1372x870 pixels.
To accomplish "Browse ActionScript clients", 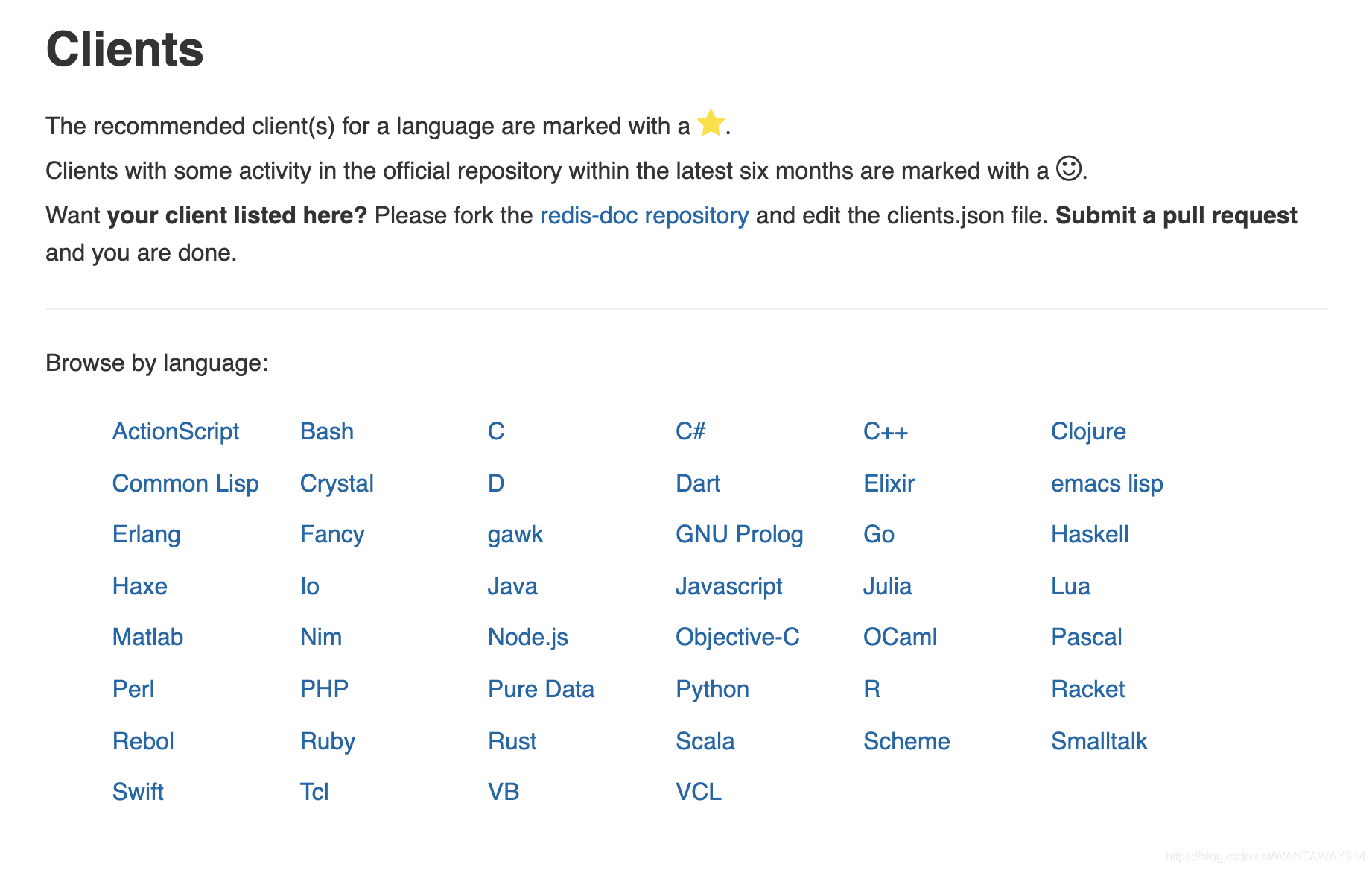I will (176, 431).
